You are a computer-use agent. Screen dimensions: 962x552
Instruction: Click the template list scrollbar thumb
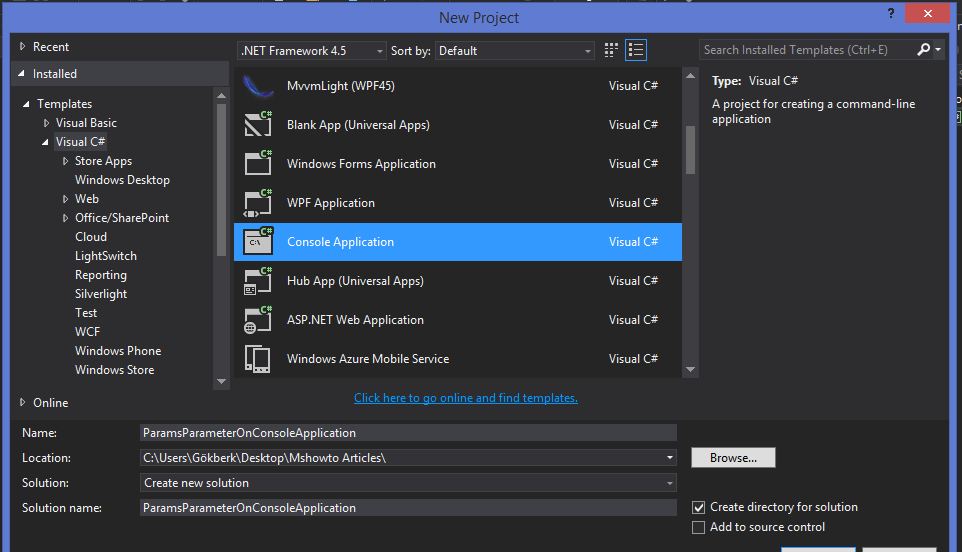(x=690, y=150)
